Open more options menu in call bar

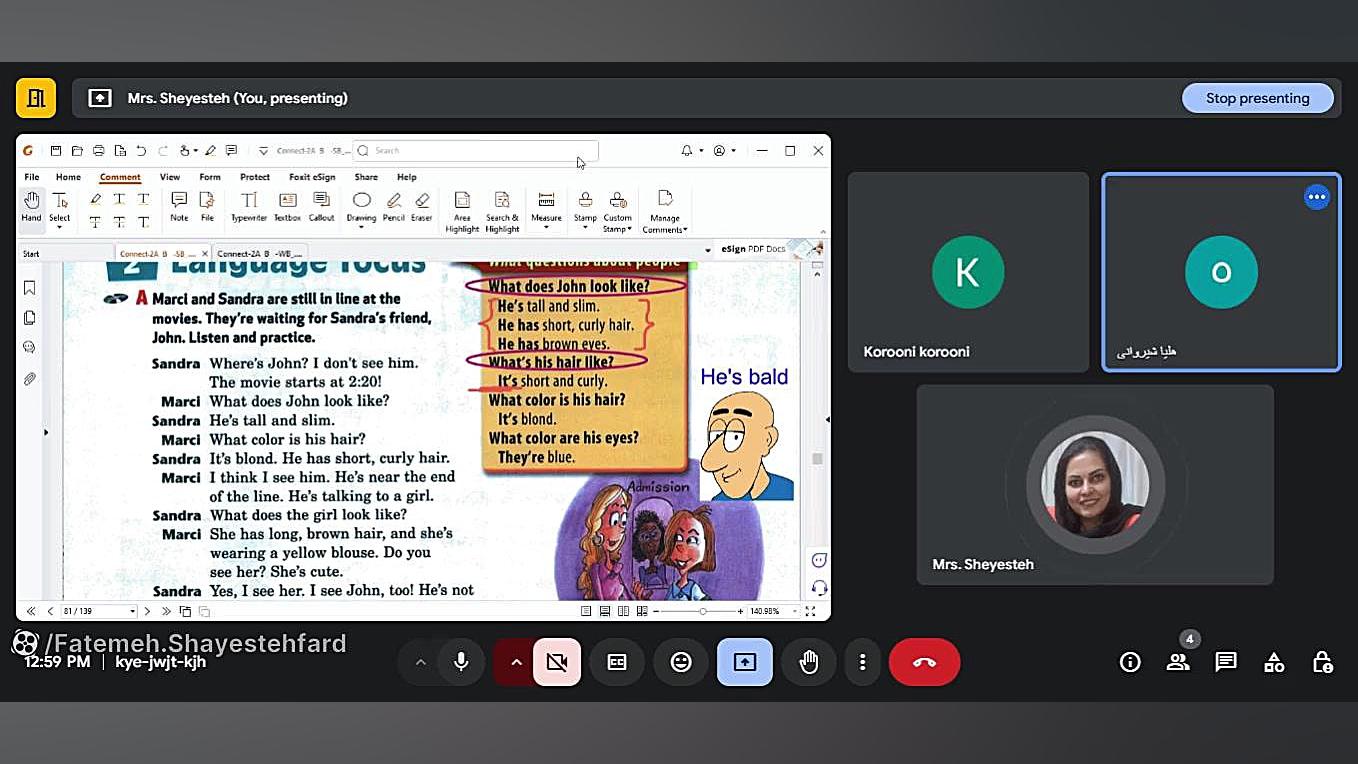(862, 662)
